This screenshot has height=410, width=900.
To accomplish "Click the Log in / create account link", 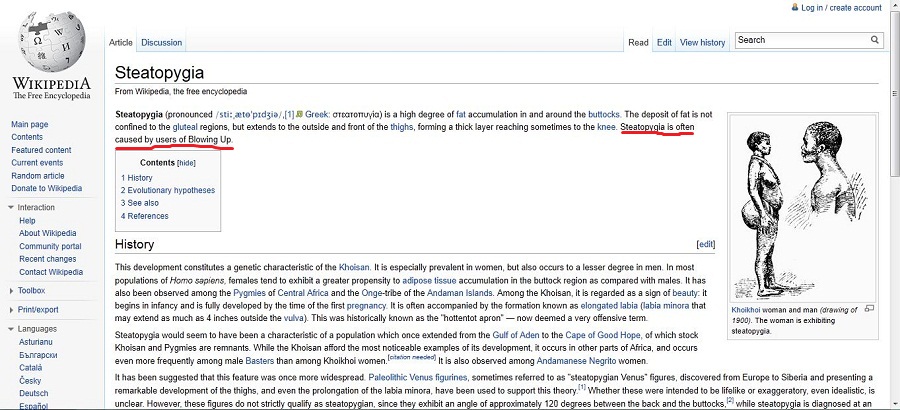I will click(x=841, y=8).
